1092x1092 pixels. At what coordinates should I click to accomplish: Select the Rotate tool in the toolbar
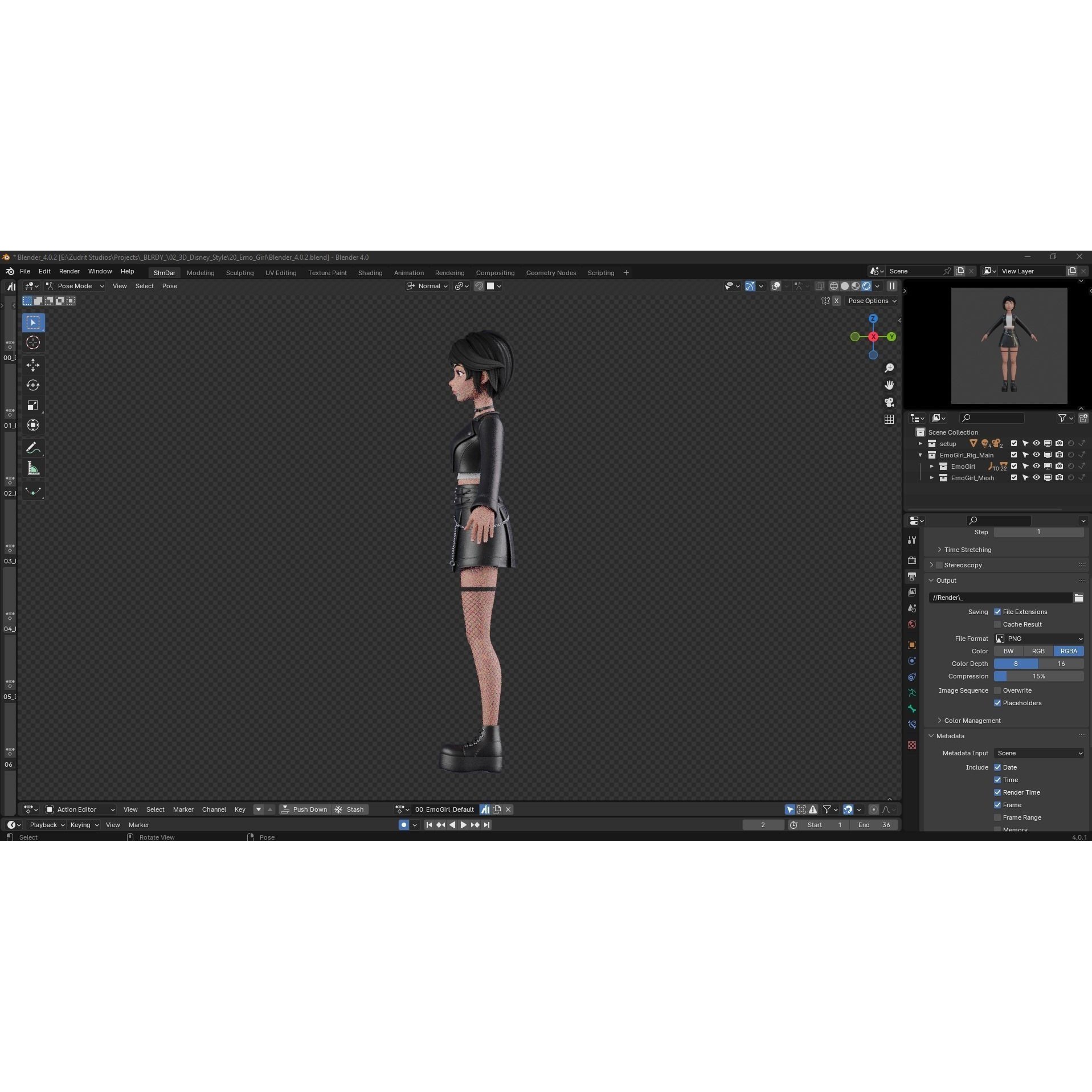(x=32, y=385)
